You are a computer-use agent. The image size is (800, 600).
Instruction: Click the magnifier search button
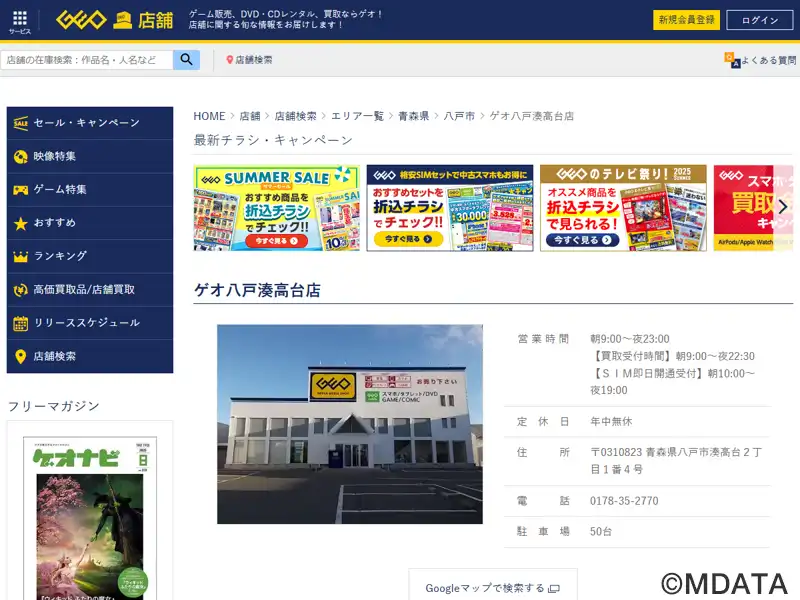coord(186,60)
